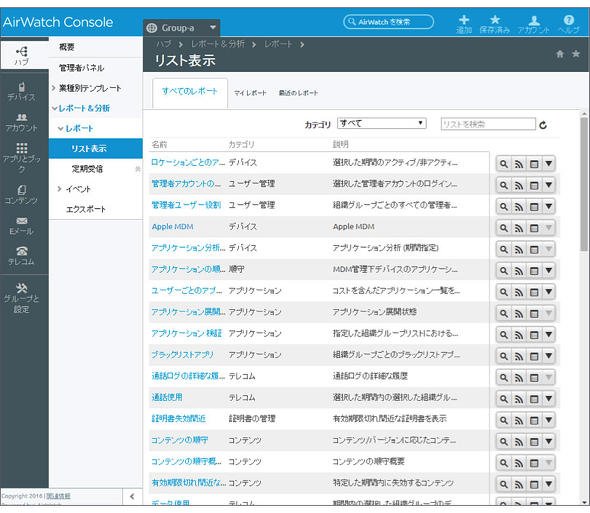The image size is (590, 513).
Task: Click the レポート＆分析 breadcrumb link
Action: tap(218, 44)
